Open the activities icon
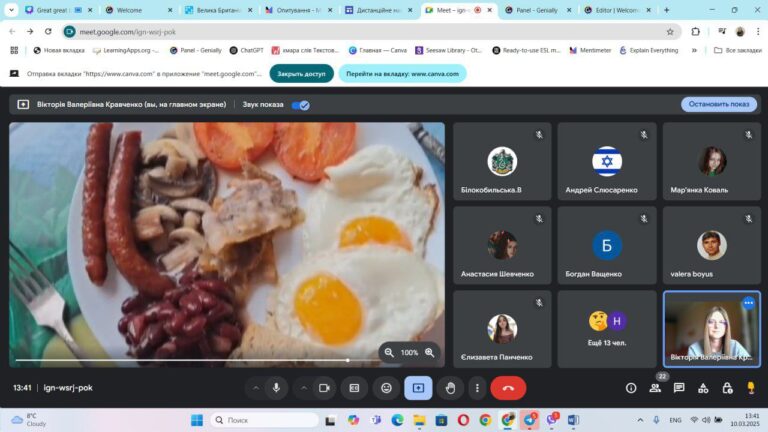This screenshot has width=768, height=432. click(x=703, y=388)
